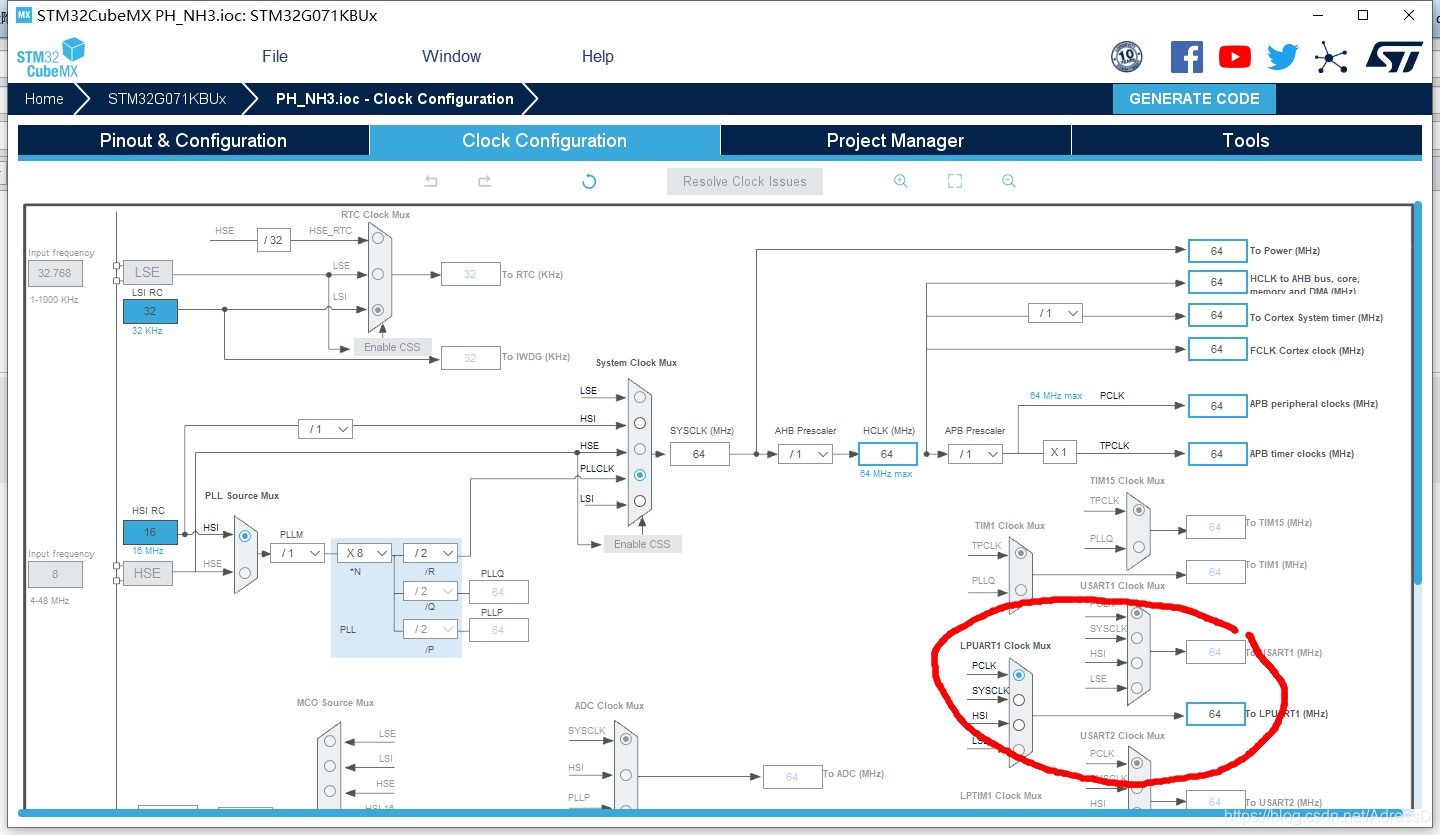The image size is (1440, 835).
Task: Open the APB Prescaler dropdown
Action: pyautogui.click(x=975, y=454)
